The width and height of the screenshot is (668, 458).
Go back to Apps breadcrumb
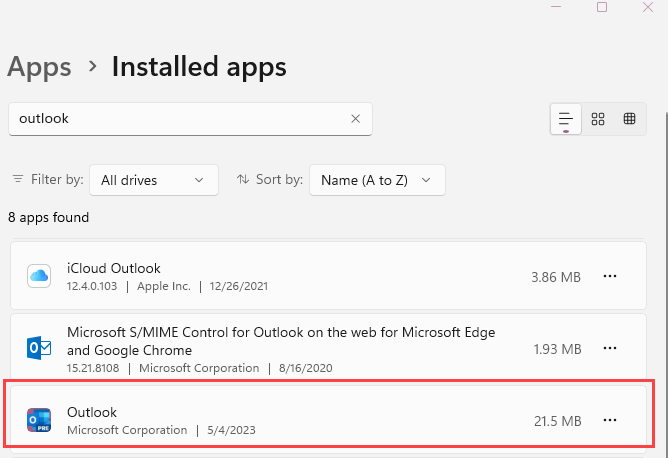point(40,67)
